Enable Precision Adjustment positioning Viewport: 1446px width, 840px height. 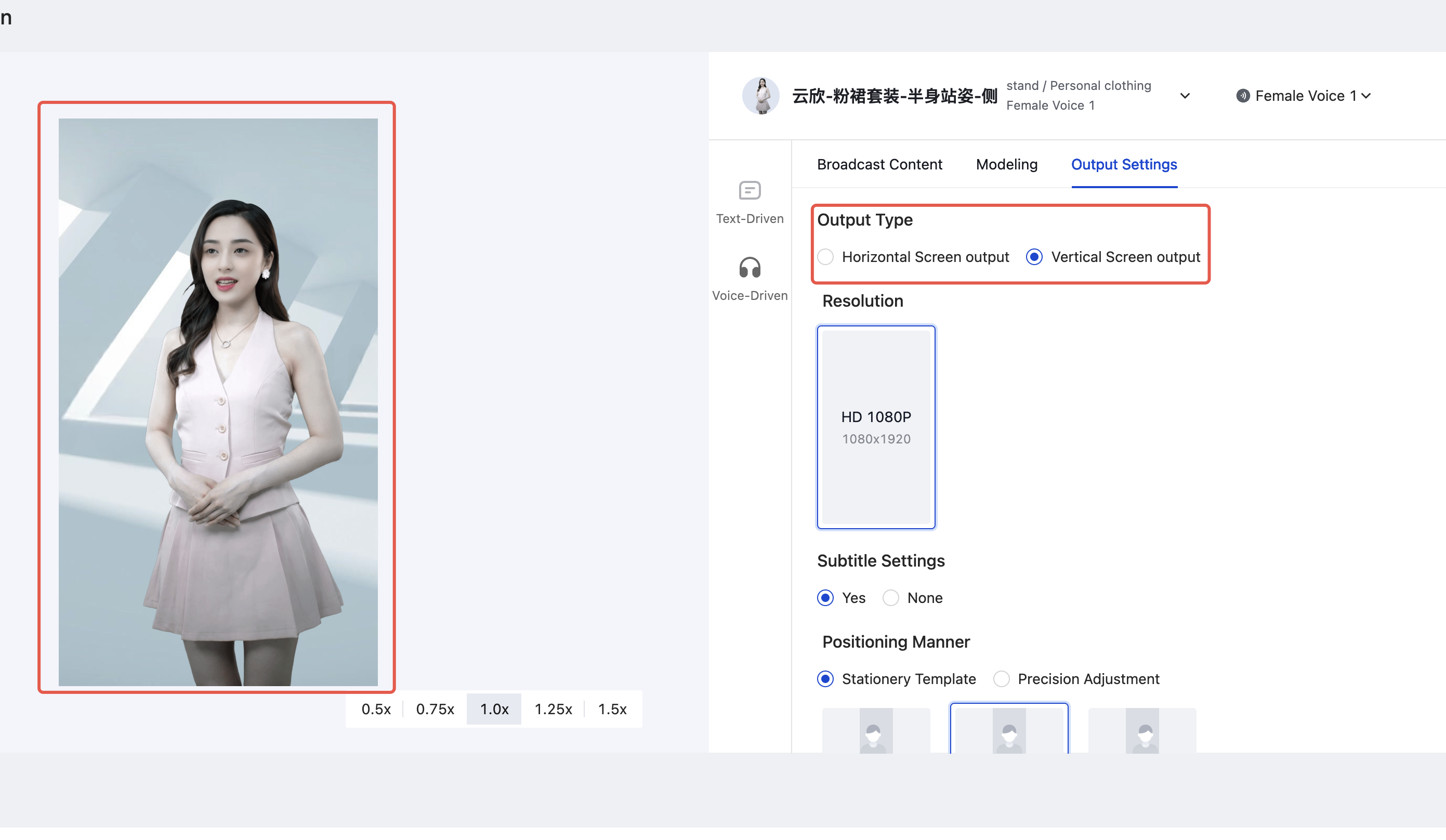pos(1001,679)
